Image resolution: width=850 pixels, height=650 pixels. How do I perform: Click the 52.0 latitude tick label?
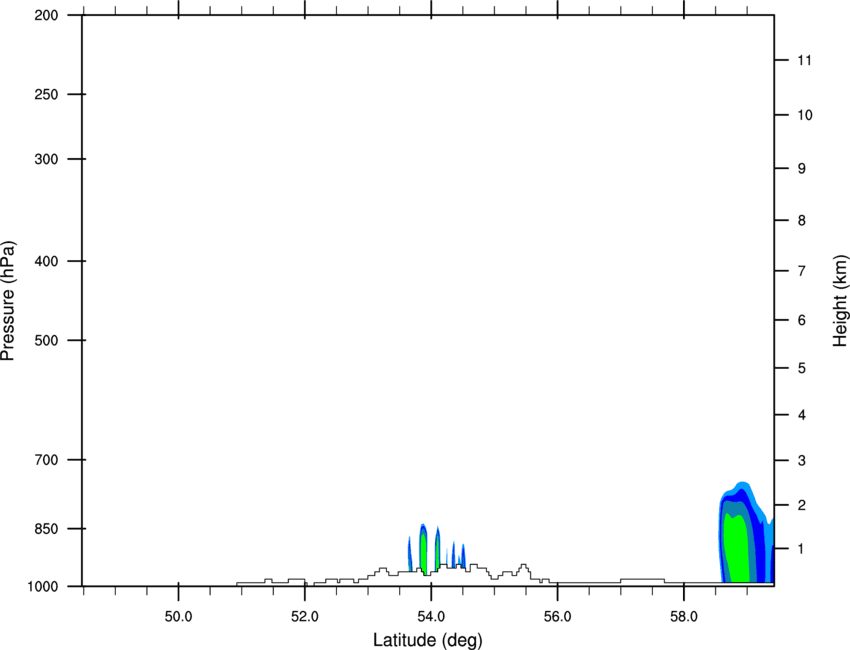tap(305, 617)
